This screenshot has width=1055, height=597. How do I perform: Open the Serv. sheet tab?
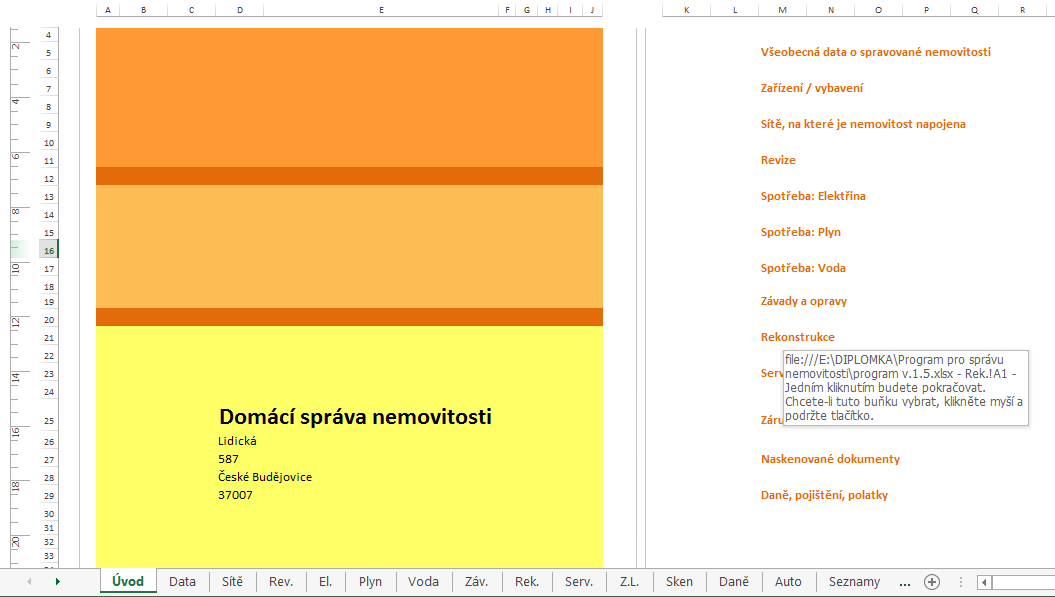point(579,582)
